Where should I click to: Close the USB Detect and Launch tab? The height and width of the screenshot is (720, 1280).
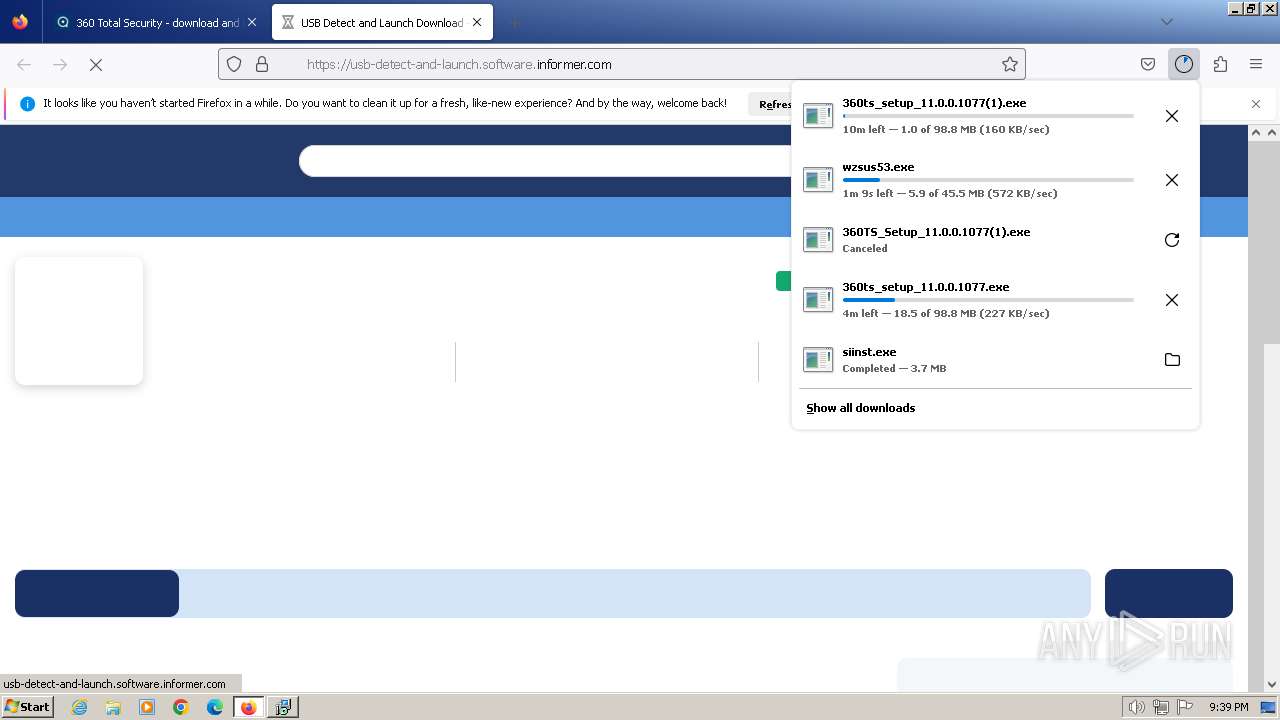[x=477, y=22]
